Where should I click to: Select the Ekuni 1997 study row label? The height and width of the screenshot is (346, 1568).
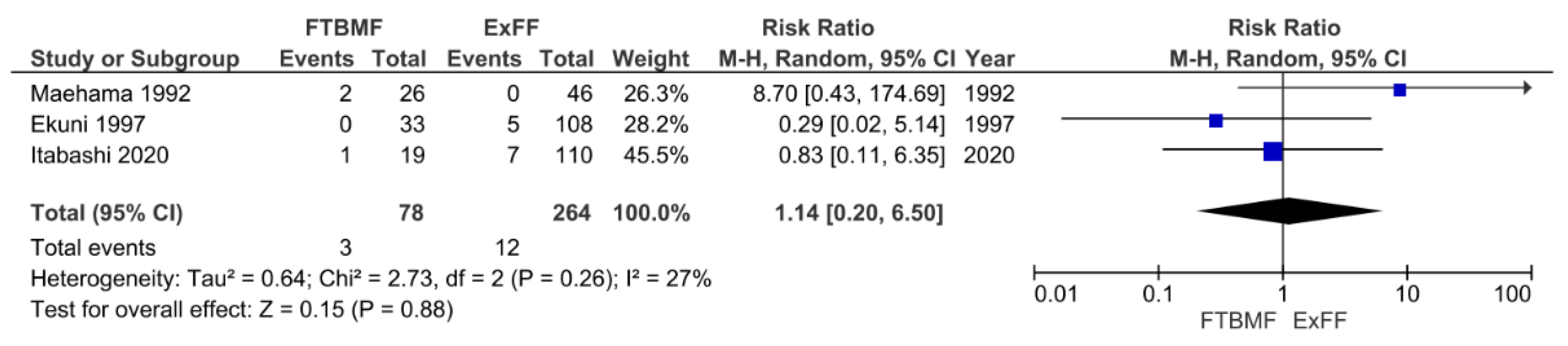87,124
